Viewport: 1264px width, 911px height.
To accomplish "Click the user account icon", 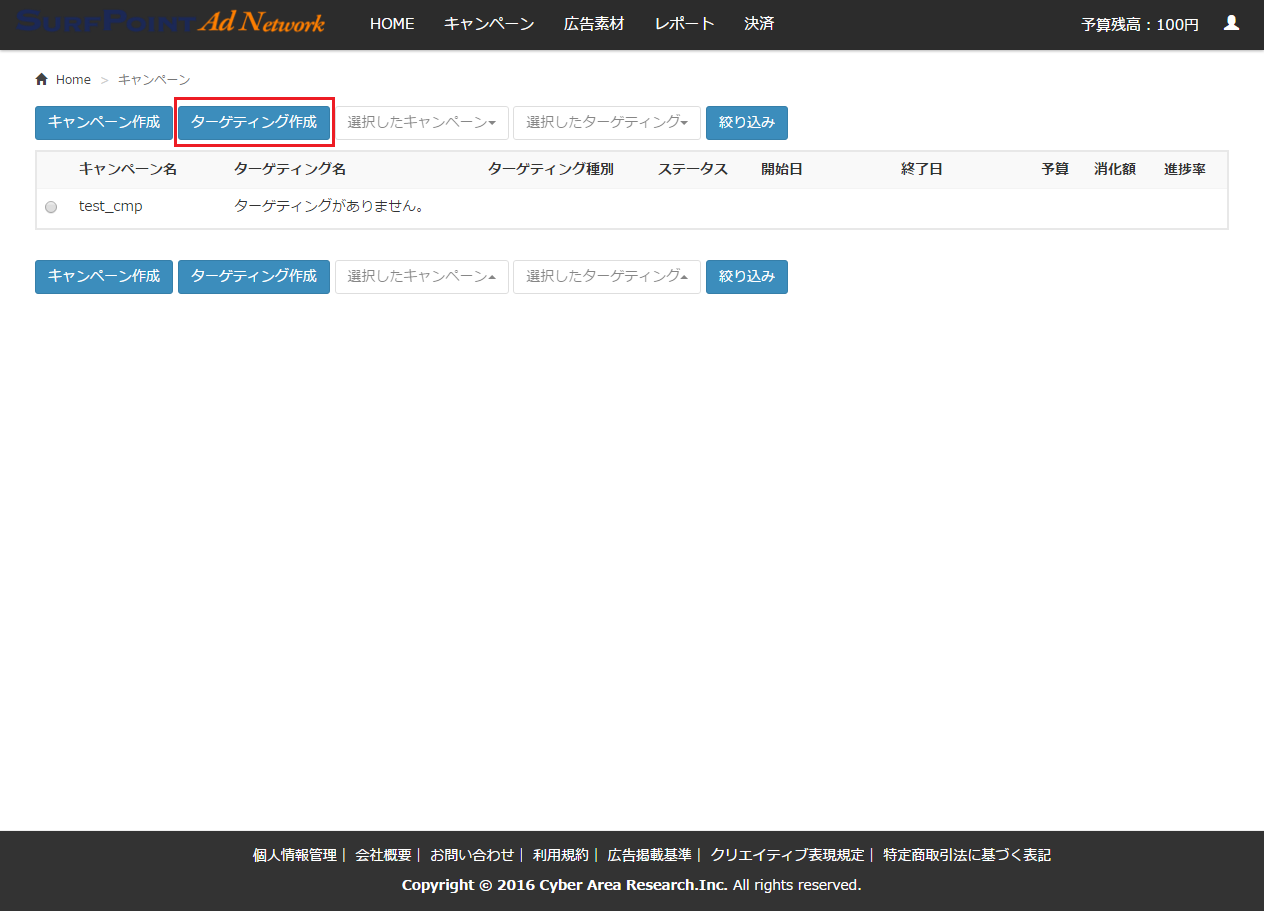I will coord(1231,23).
